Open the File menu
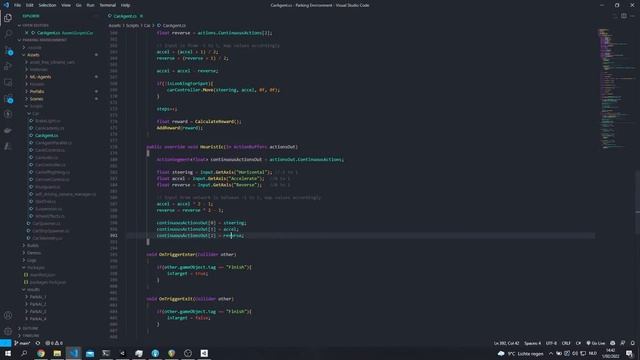This screenshot has width=640, height=360. (x=18, y=5)
